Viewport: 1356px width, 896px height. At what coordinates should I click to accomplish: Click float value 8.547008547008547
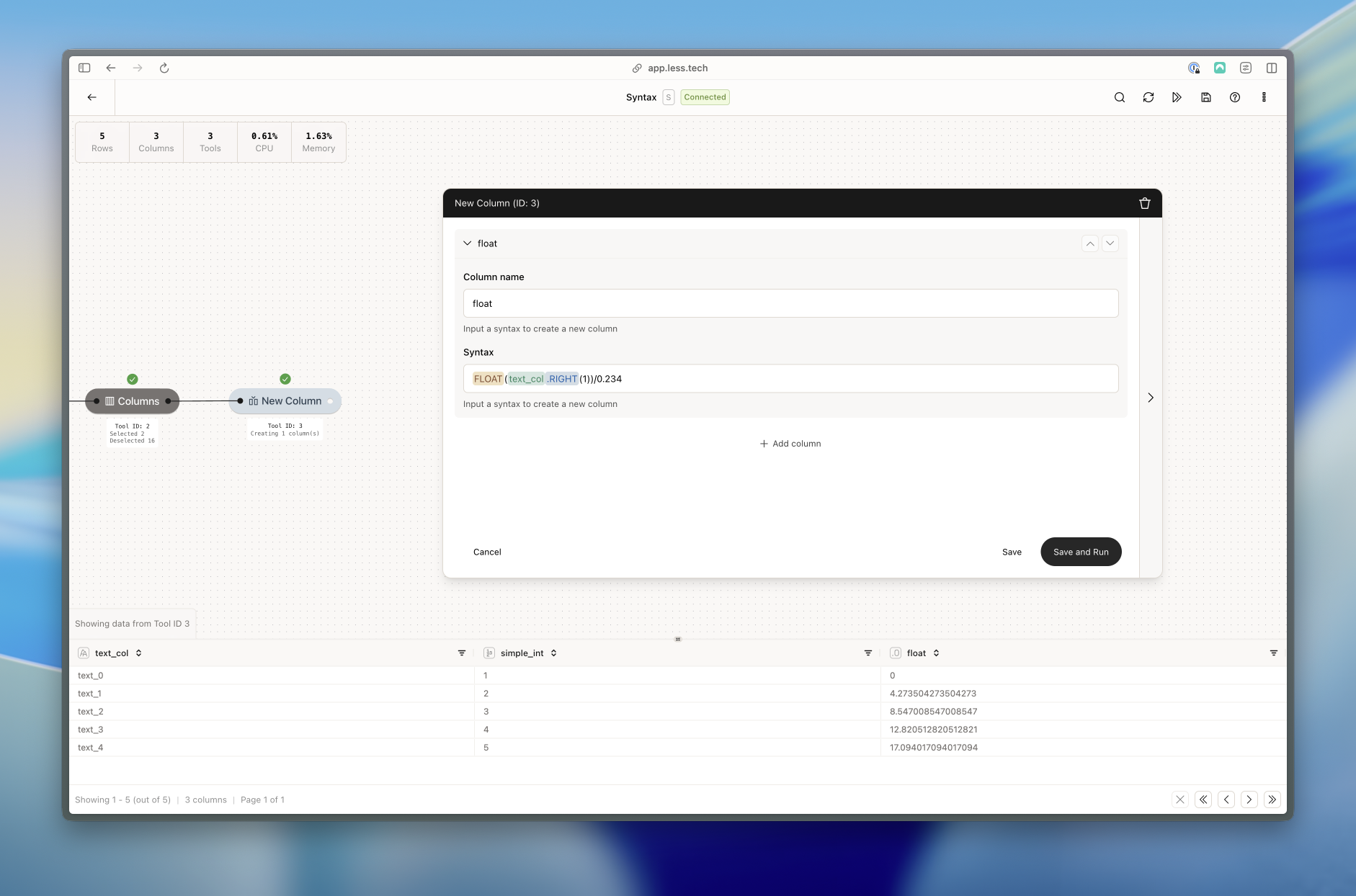pos(934,712)
